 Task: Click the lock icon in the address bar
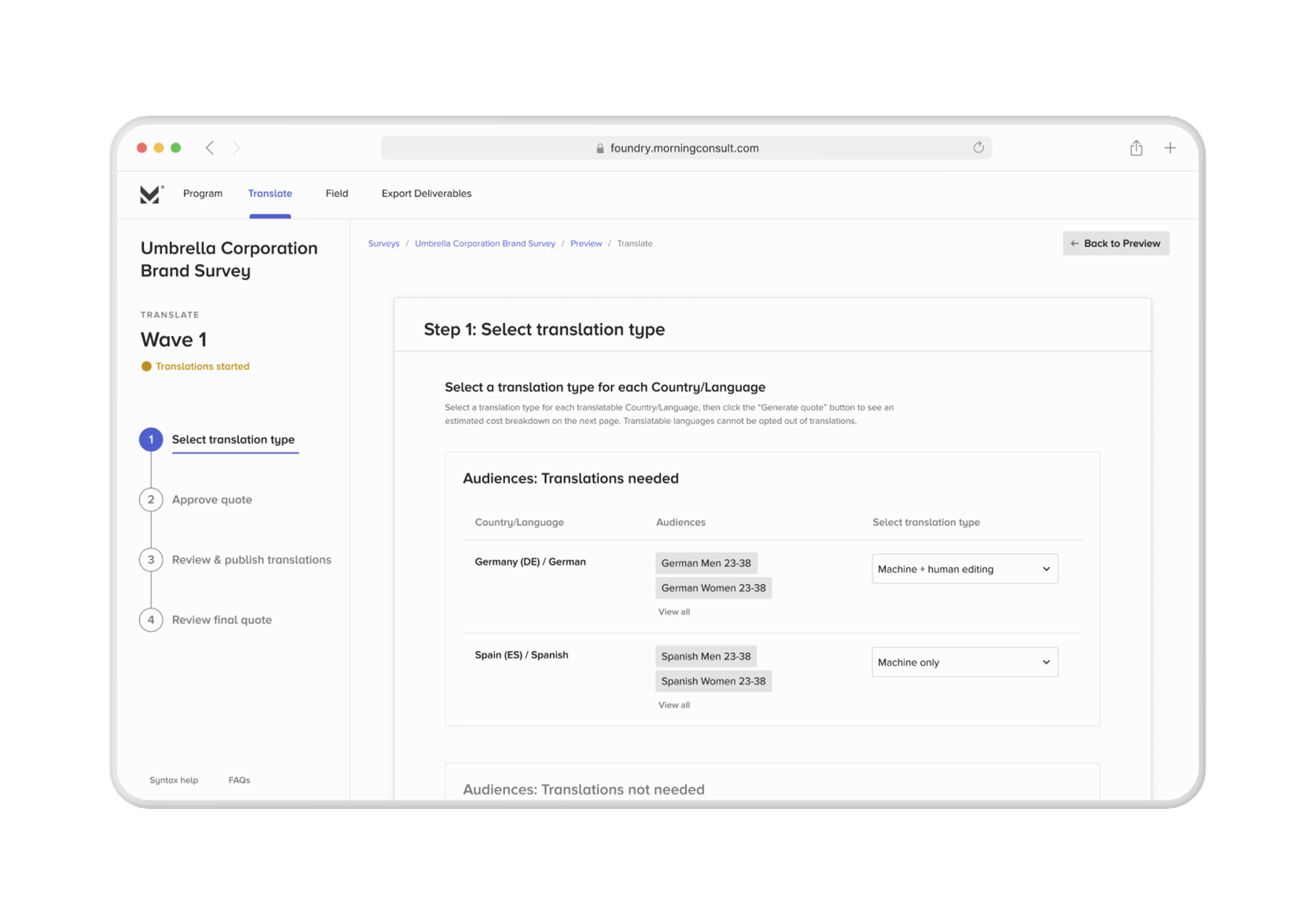tap(600, 148)
